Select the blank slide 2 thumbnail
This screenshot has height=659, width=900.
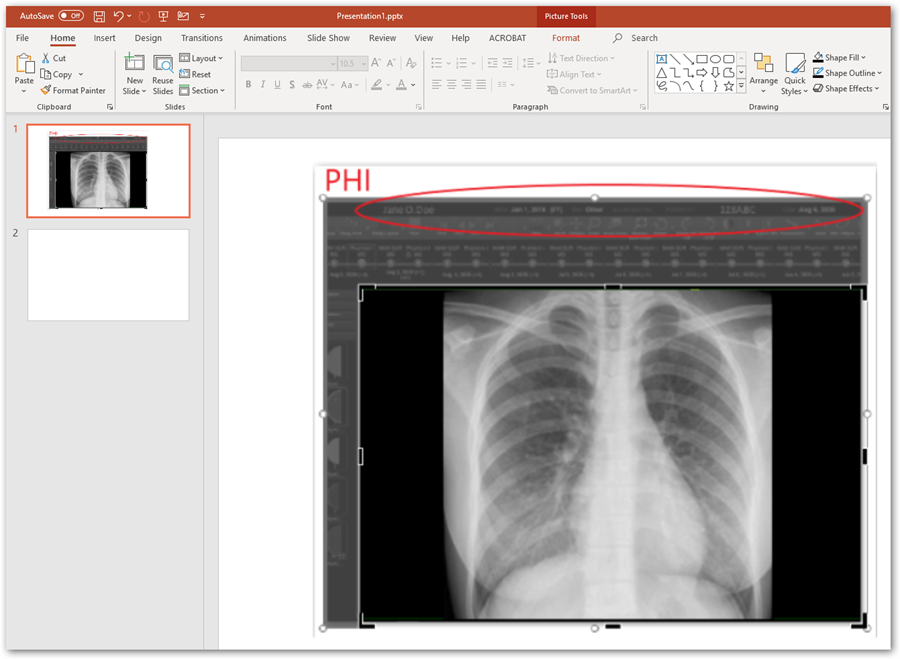coord(108,275)
